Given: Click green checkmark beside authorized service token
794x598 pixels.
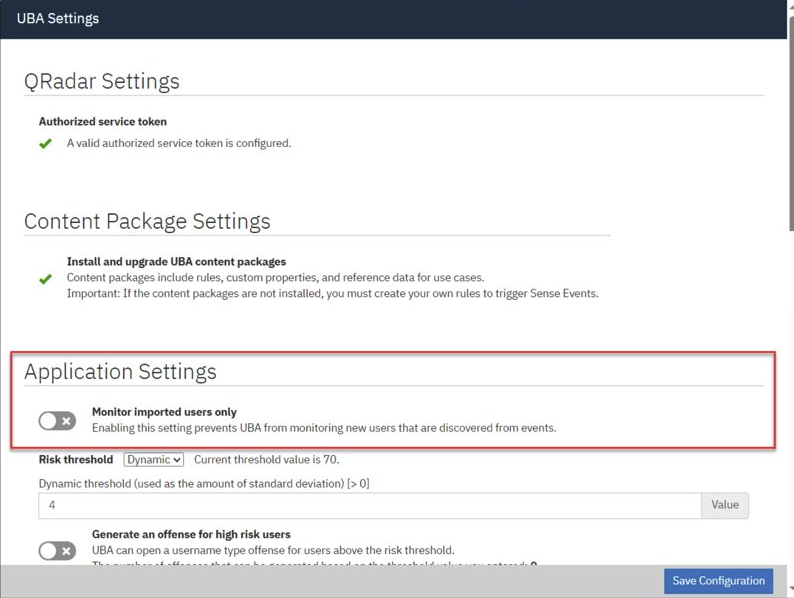Looking at the screenshot, I should [x=46, y=144].
